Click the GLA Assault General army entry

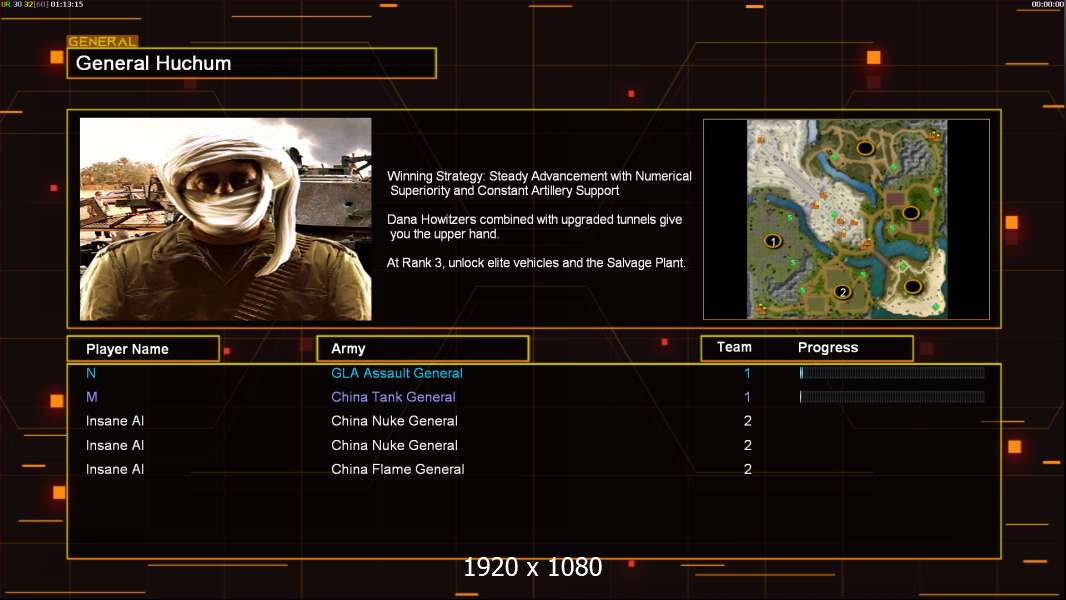[397, 373]
